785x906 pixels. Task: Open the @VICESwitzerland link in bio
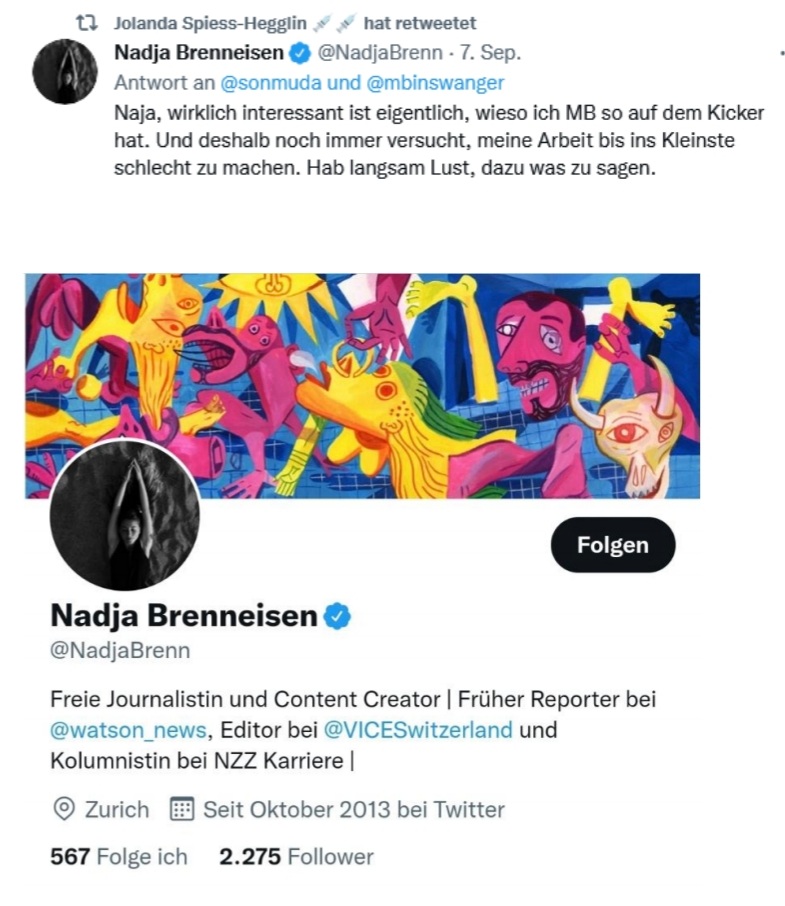click(418, 730)
